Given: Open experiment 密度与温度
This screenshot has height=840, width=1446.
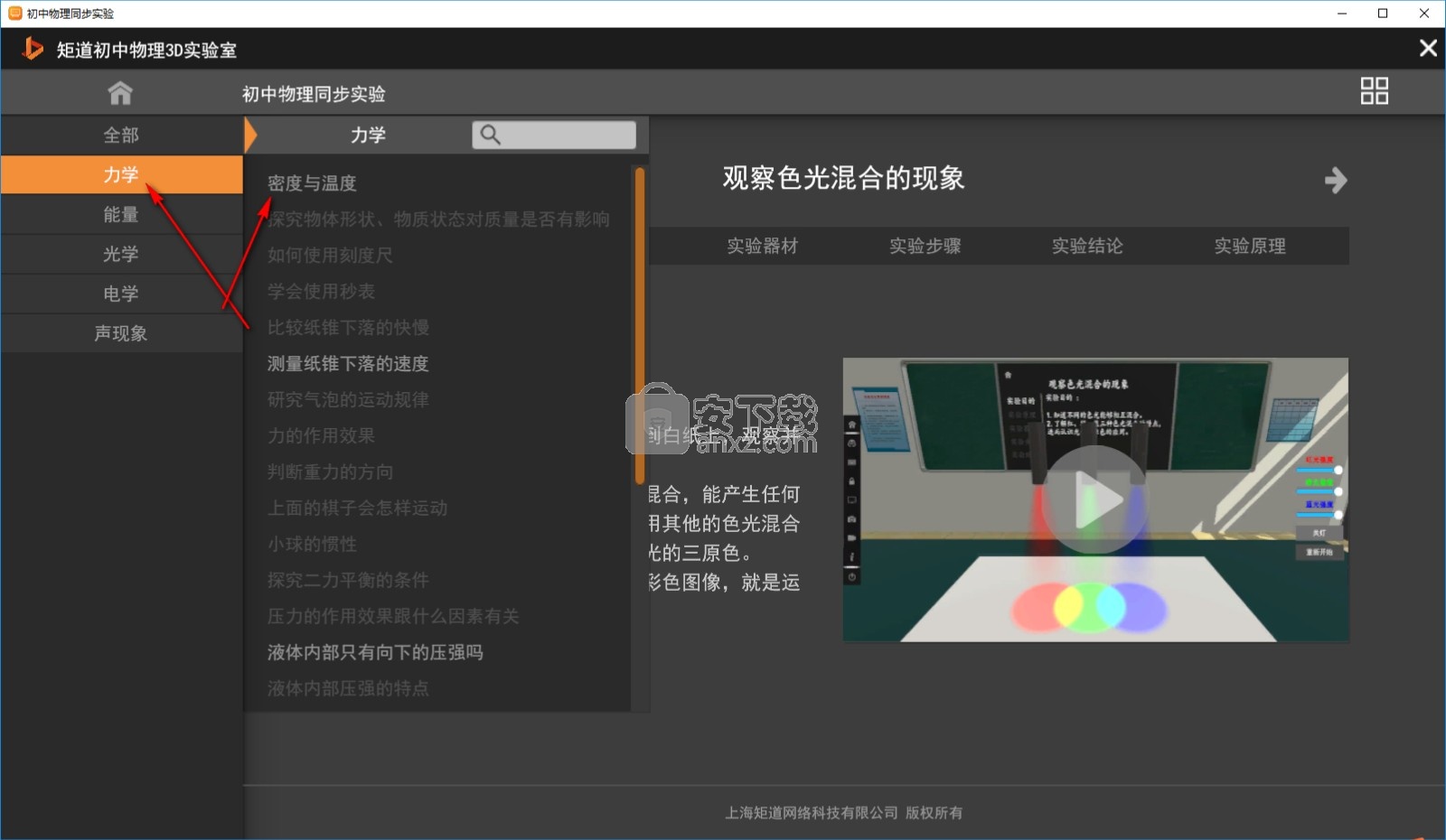Looking at the screenshot, I should [312, 183].
